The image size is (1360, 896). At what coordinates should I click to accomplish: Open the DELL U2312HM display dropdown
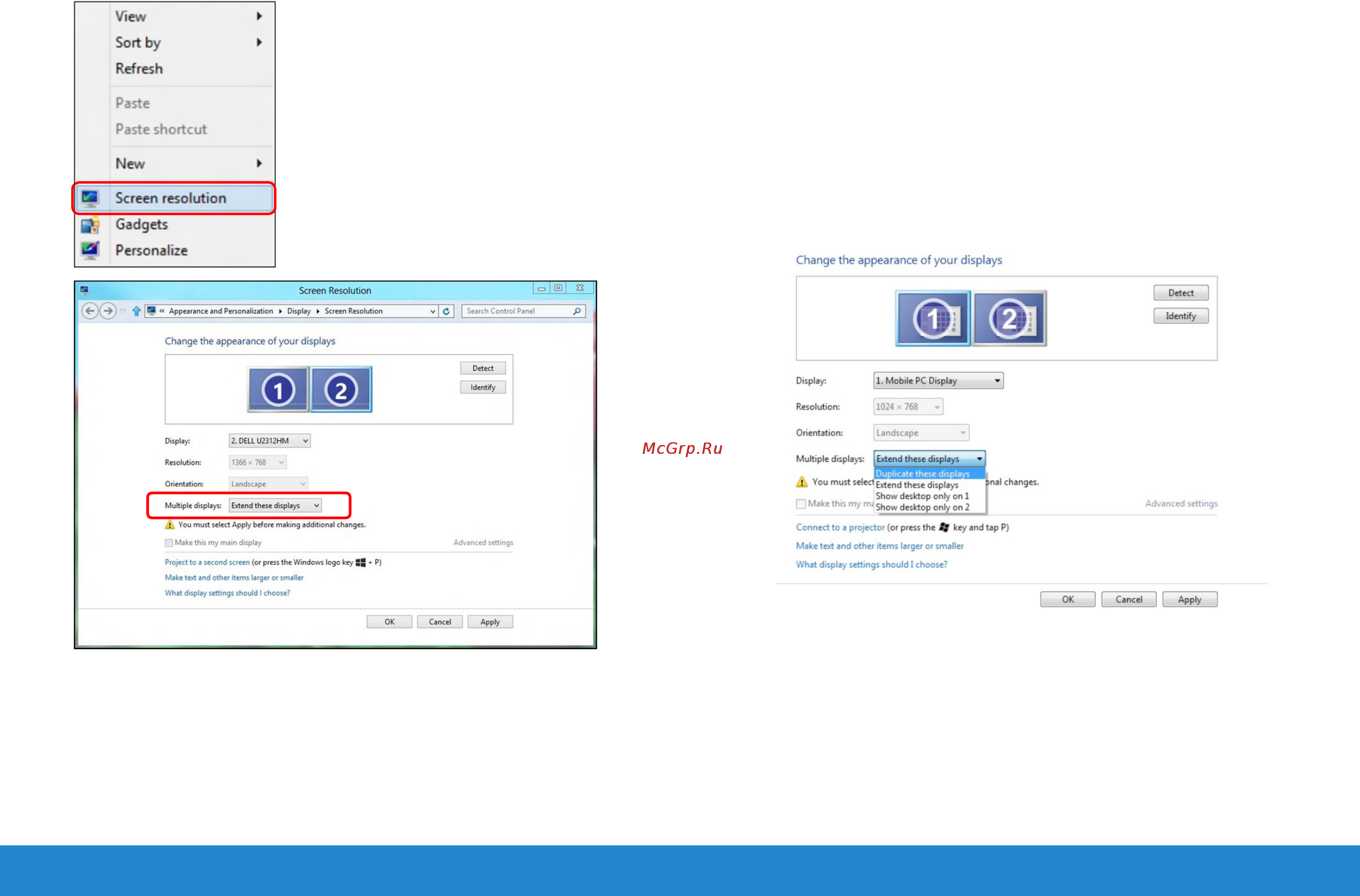click(270, 441)
